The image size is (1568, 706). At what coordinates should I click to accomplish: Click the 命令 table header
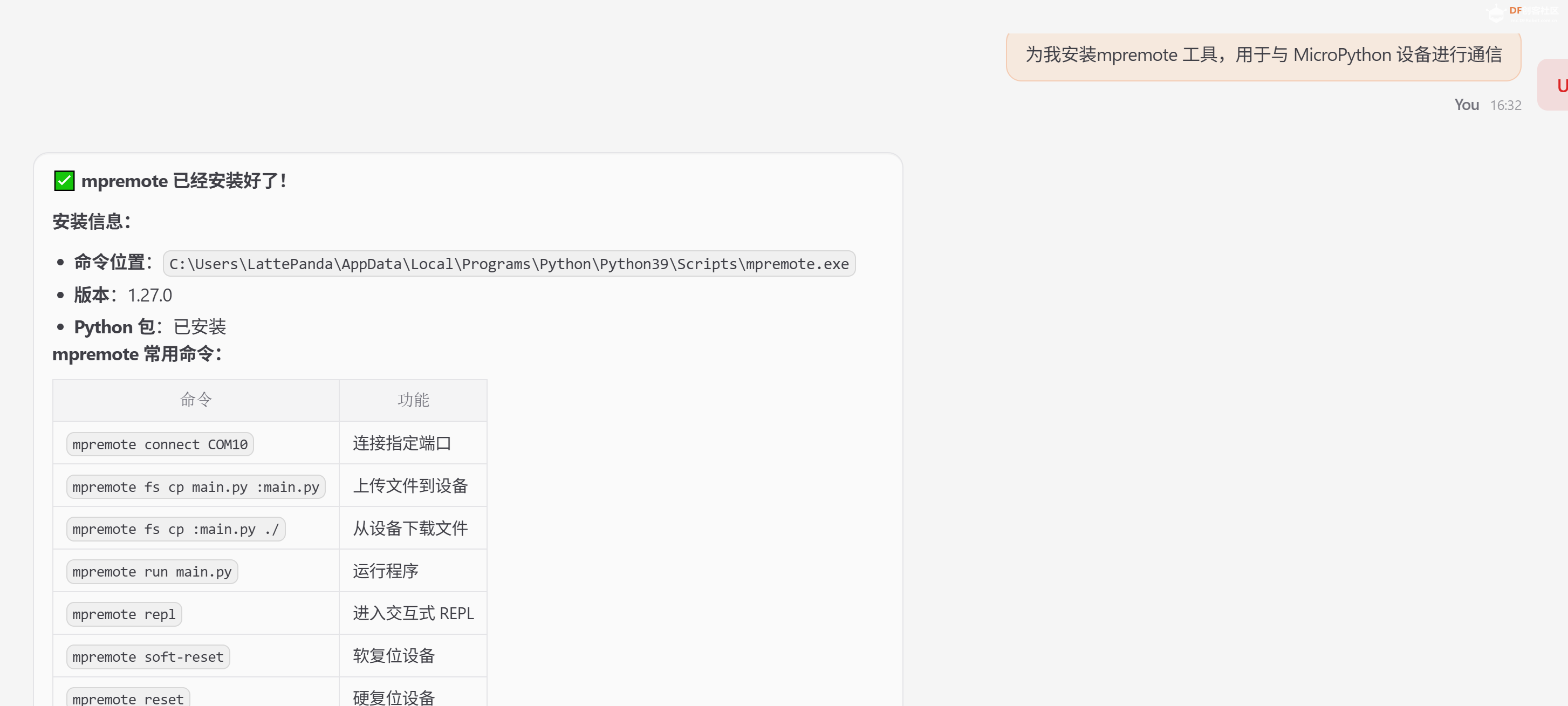coord(195,400)
